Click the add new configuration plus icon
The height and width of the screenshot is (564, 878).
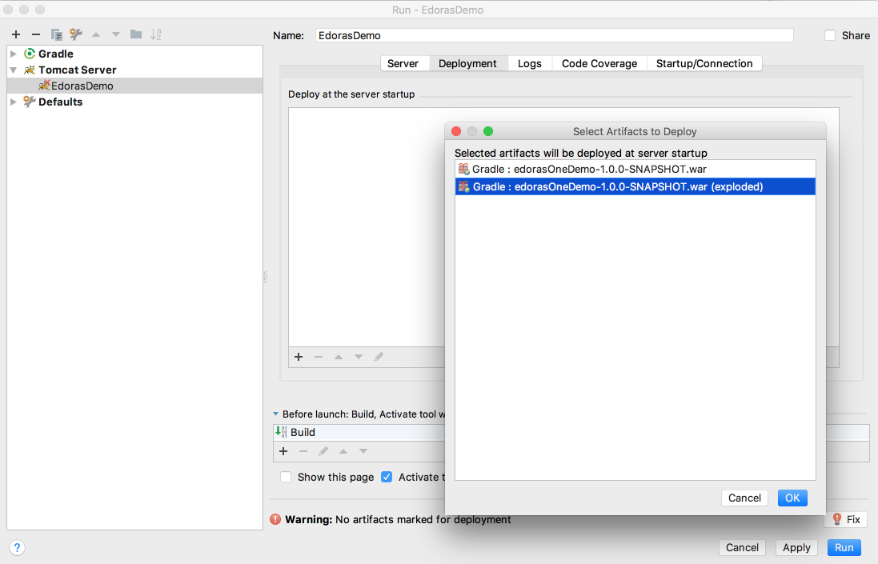[16, 35]
